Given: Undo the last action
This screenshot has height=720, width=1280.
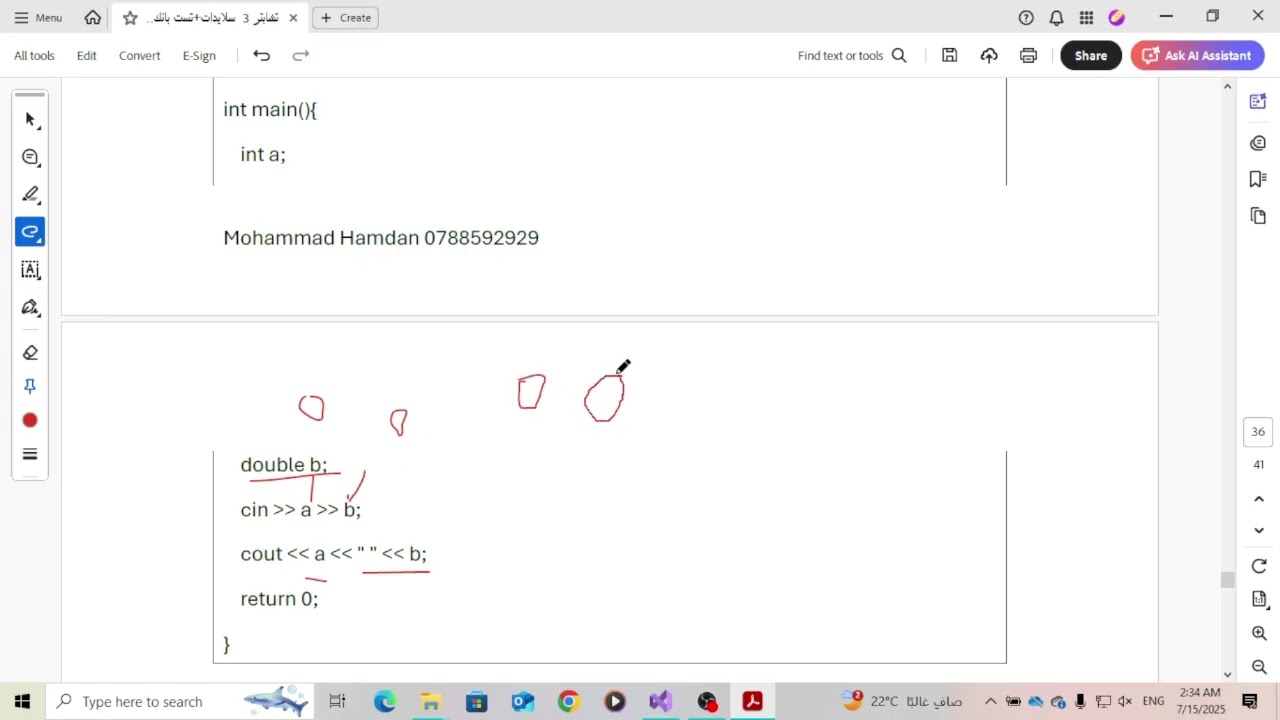Looking at the screenshot, I should (261, 55).
